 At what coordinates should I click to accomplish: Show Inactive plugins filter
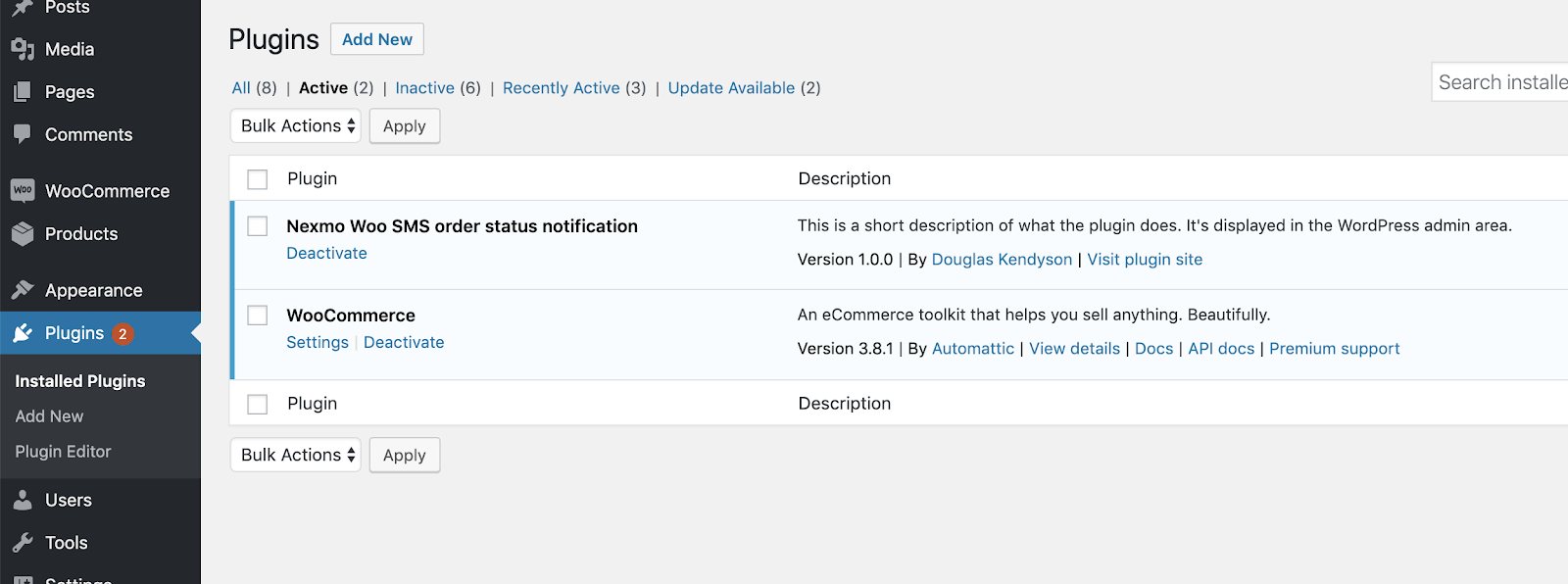(x=424, y=88)
